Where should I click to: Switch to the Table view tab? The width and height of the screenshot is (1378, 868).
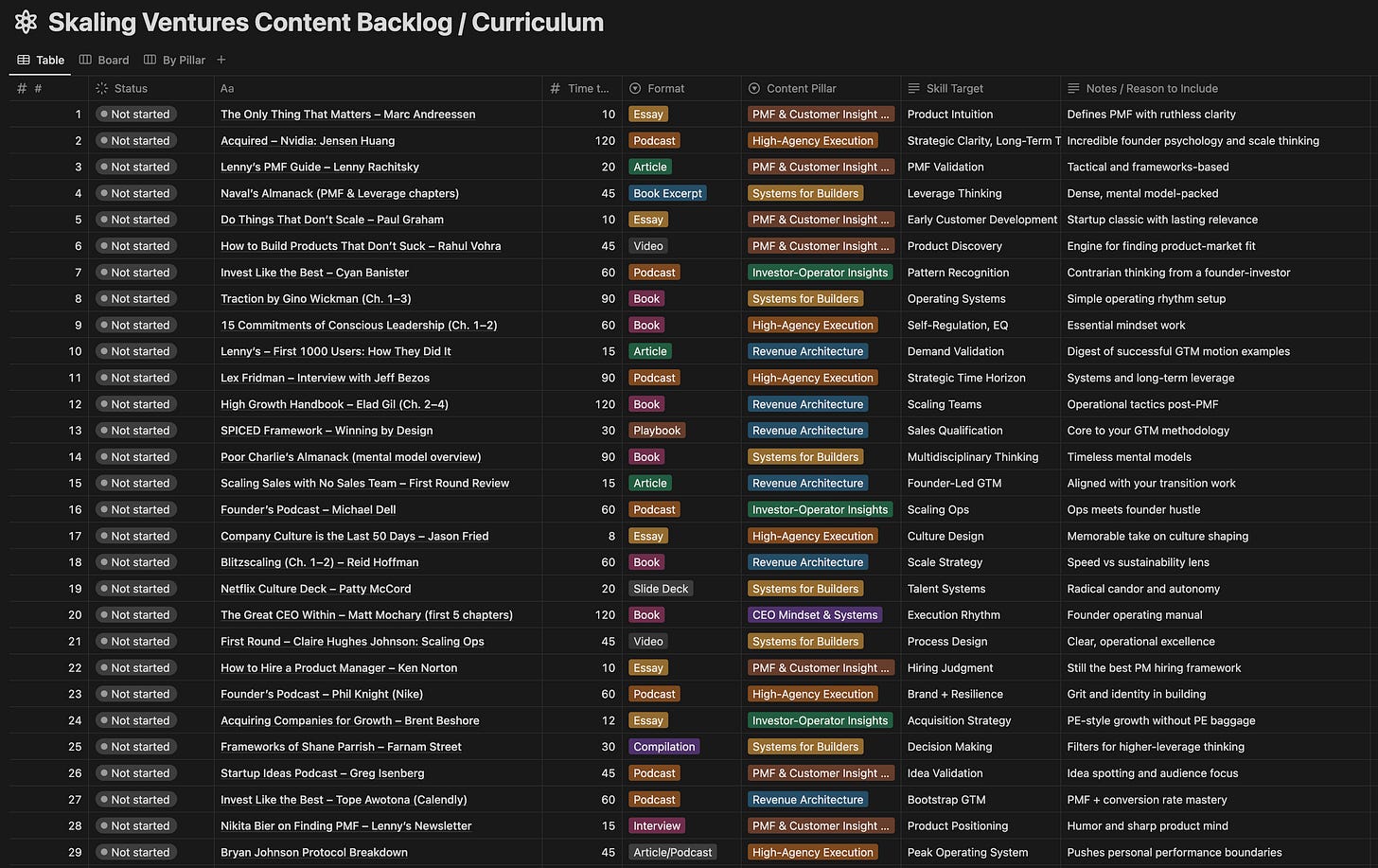41,60
